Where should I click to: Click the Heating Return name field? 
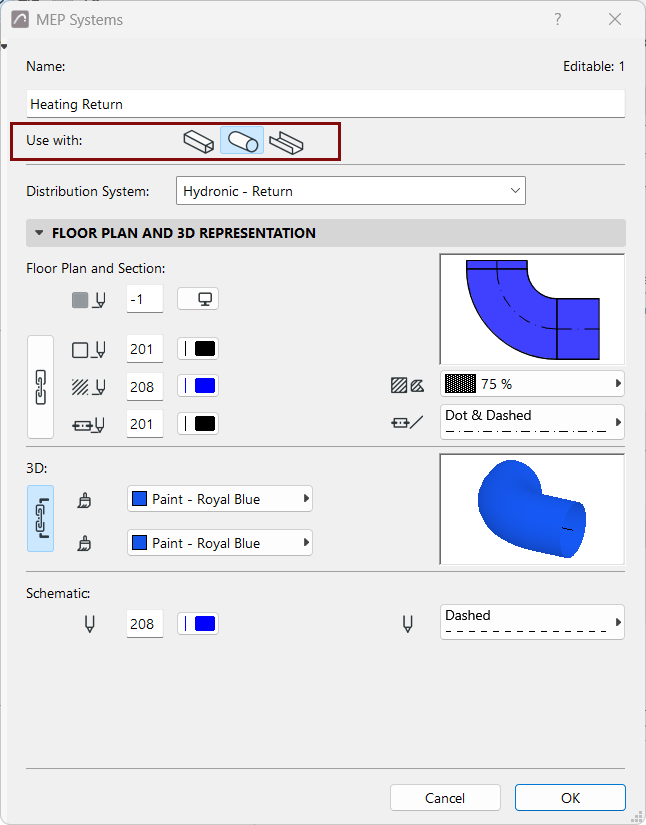coord(326,104)
